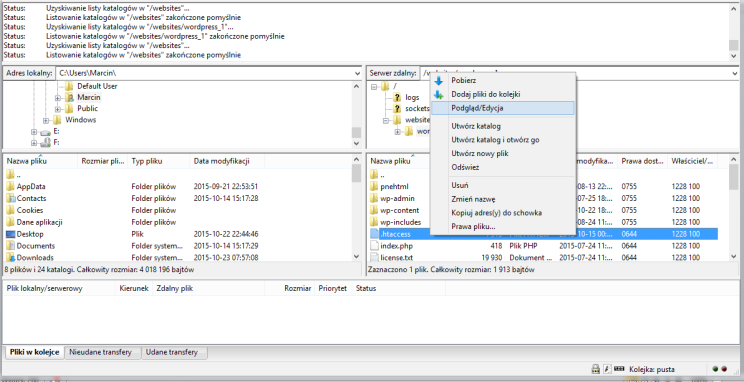Screen dimensions: 744x382
Task: Expand the F: drive node
Action: [34, 143]
